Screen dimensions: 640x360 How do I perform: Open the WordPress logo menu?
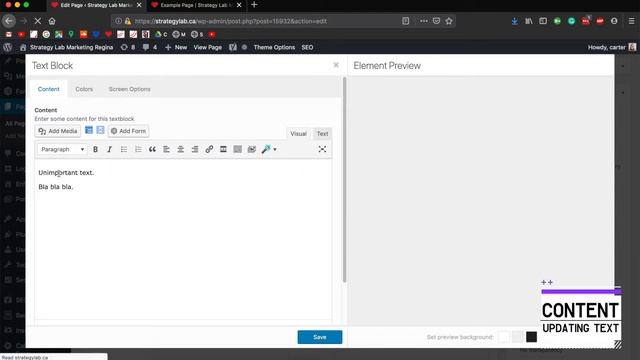[7, 47]
